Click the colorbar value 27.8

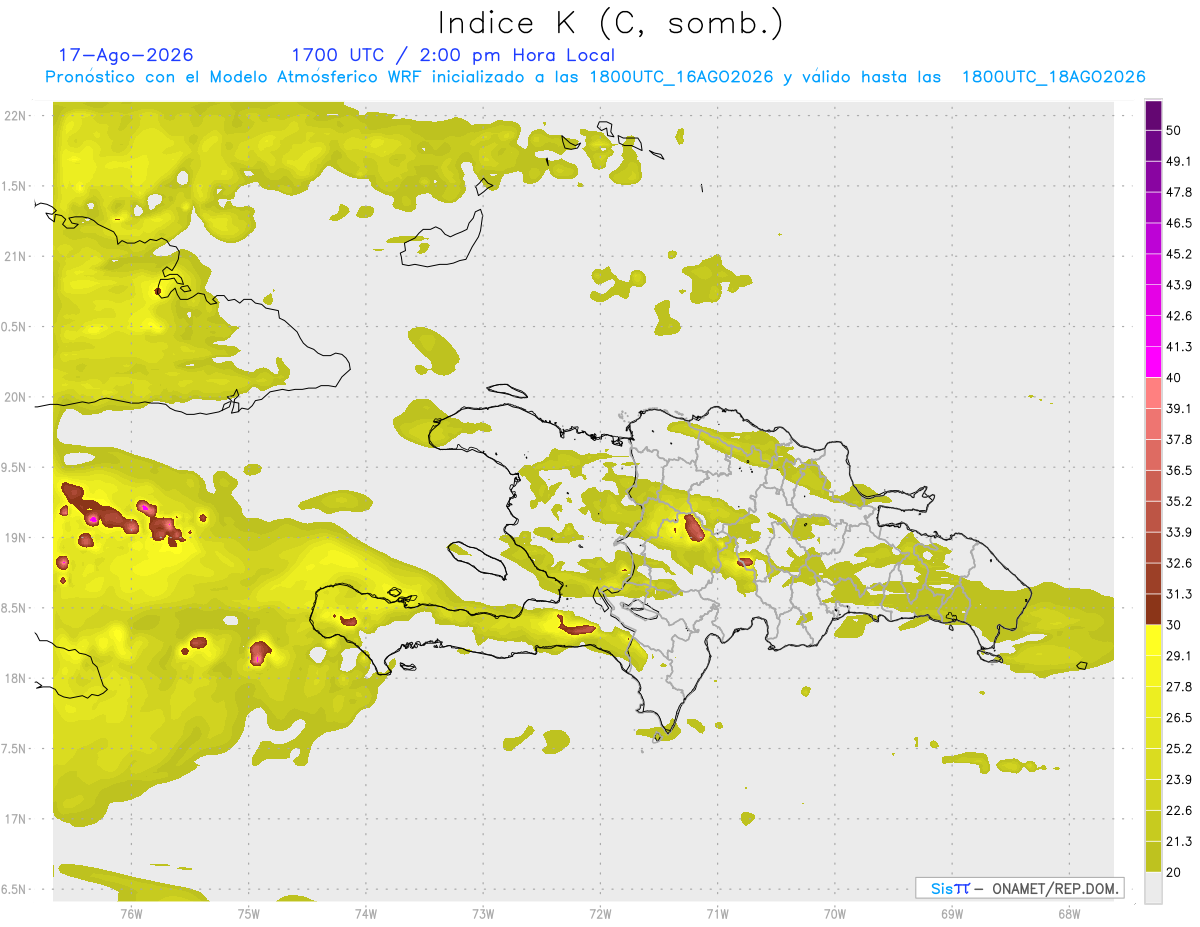[x=1179, y=687]
